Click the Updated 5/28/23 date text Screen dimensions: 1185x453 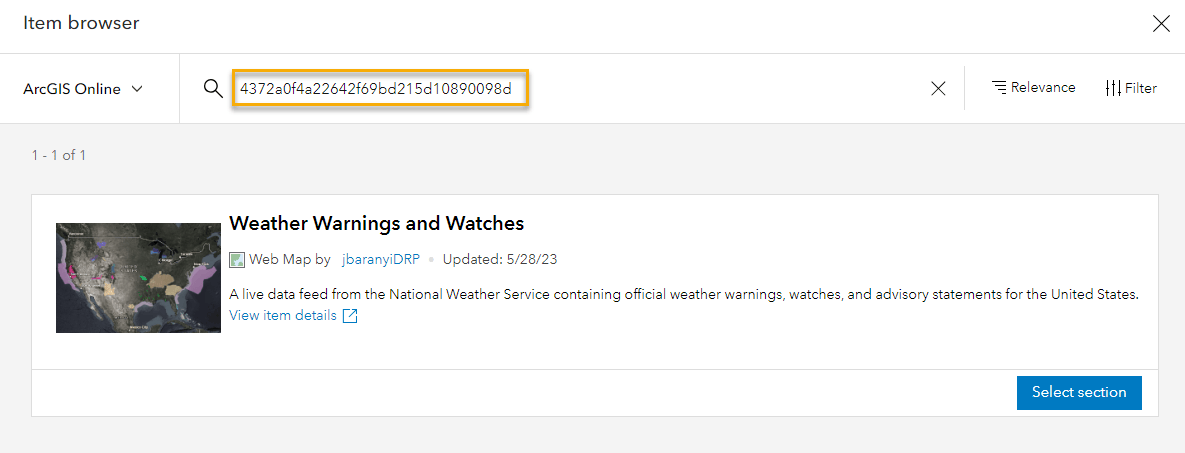[500, 259]
